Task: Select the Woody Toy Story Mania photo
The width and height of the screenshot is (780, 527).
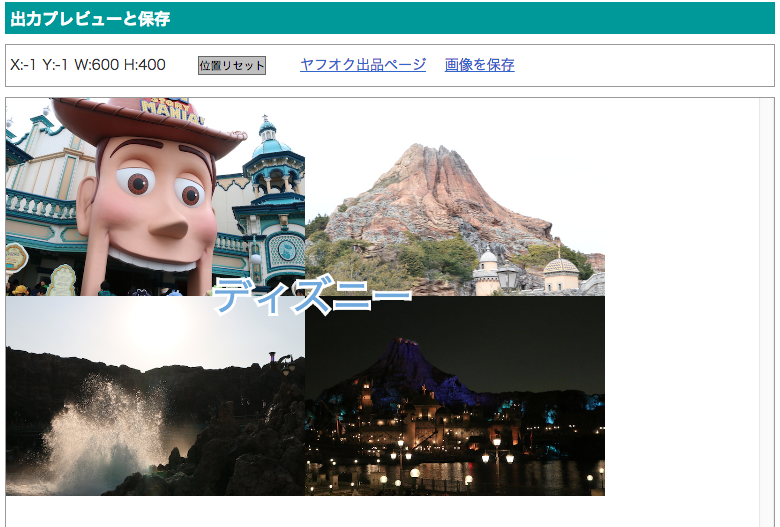Action: click(x=155, y=197)
